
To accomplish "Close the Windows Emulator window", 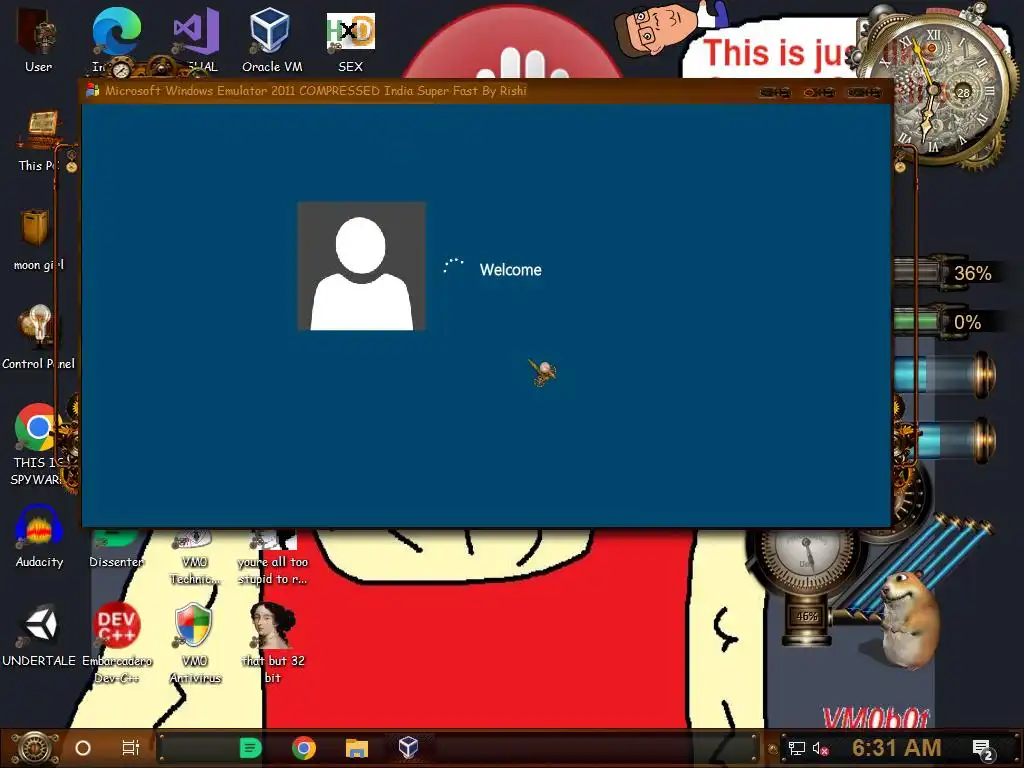I will coord(863,93).
